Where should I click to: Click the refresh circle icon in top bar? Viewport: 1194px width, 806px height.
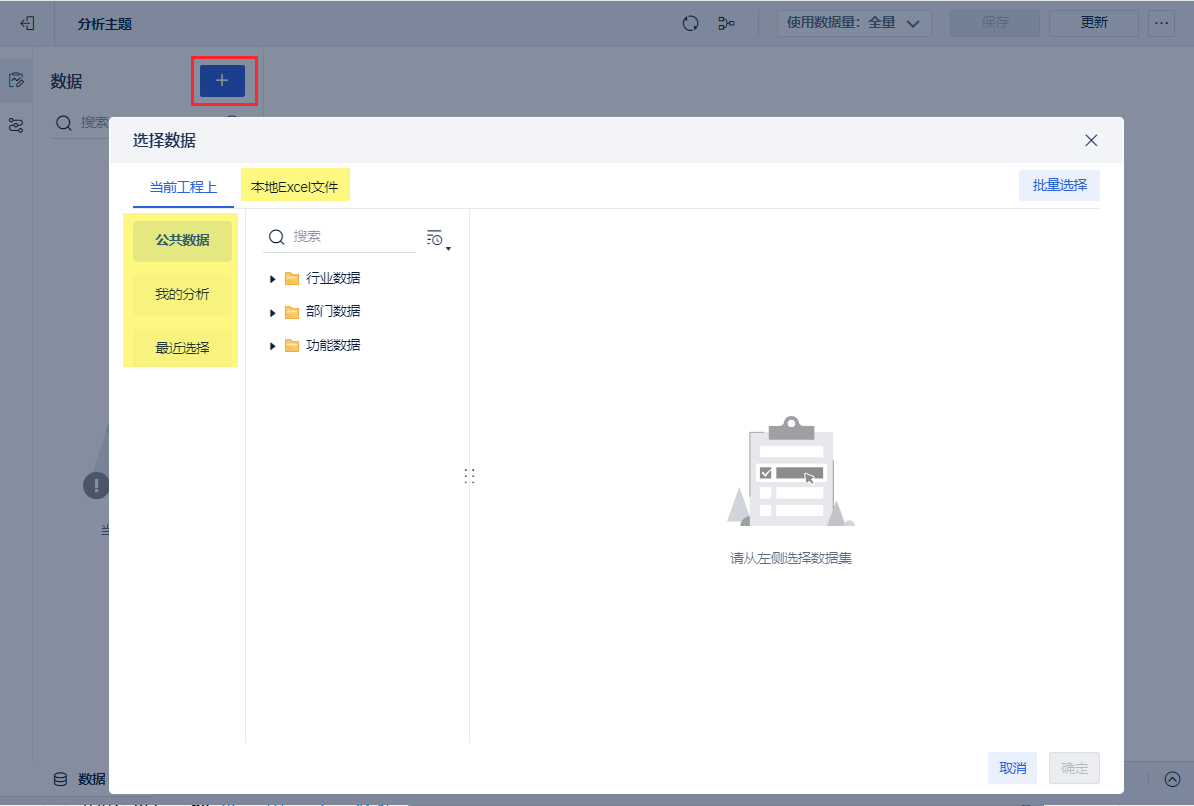[690, 24]
